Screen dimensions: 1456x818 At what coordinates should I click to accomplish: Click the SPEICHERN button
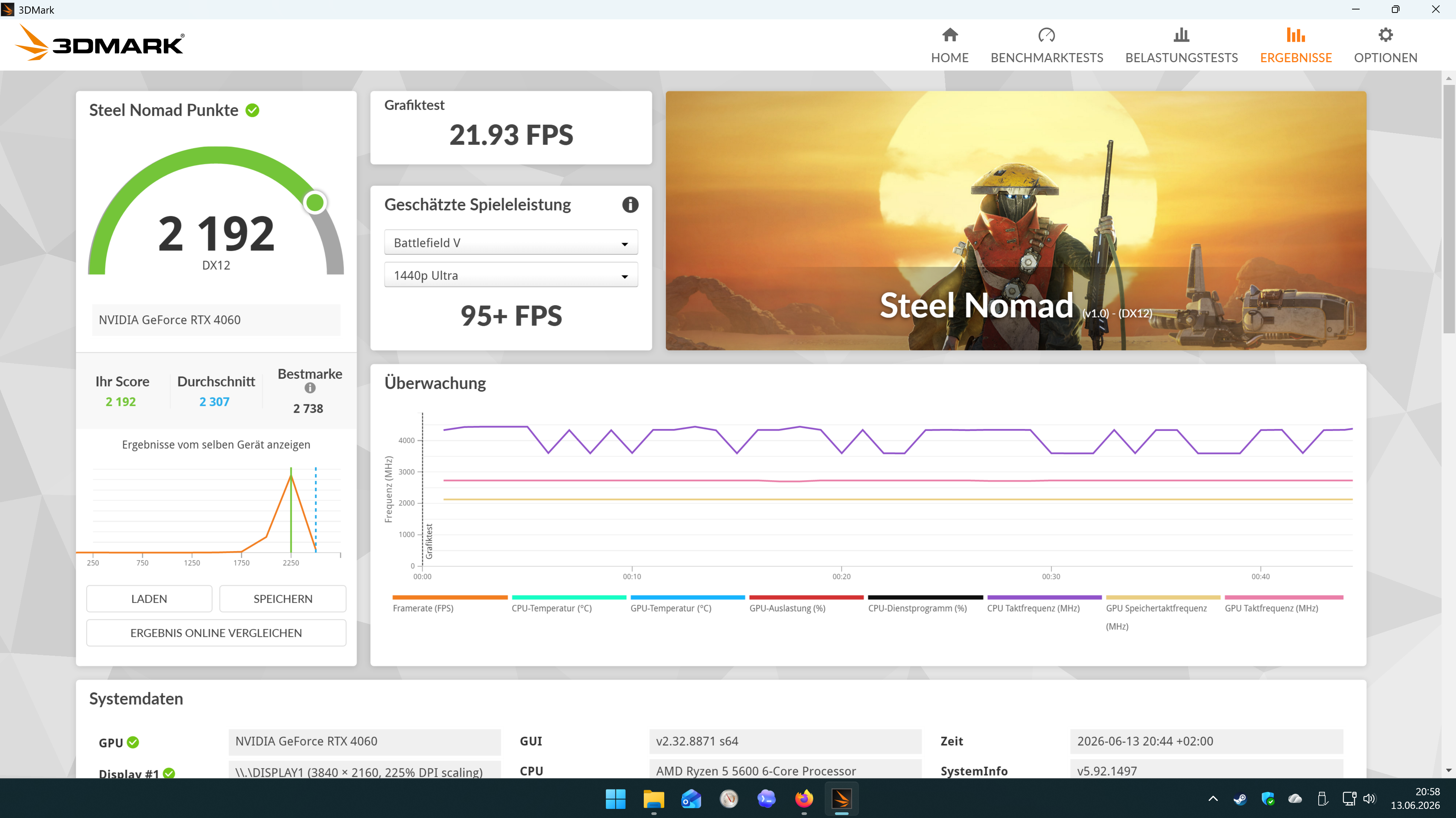(x=283, y=599)
